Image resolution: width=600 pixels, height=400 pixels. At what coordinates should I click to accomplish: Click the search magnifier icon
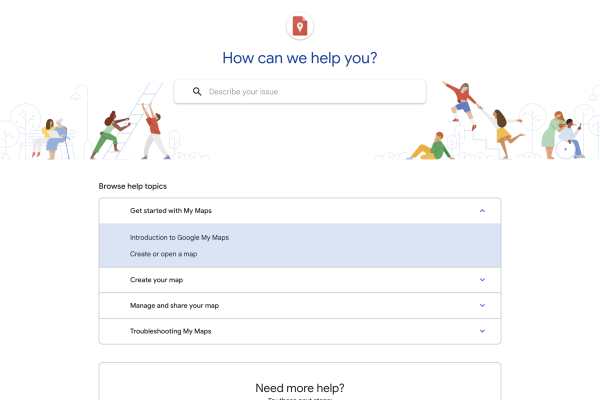(197, 91)
